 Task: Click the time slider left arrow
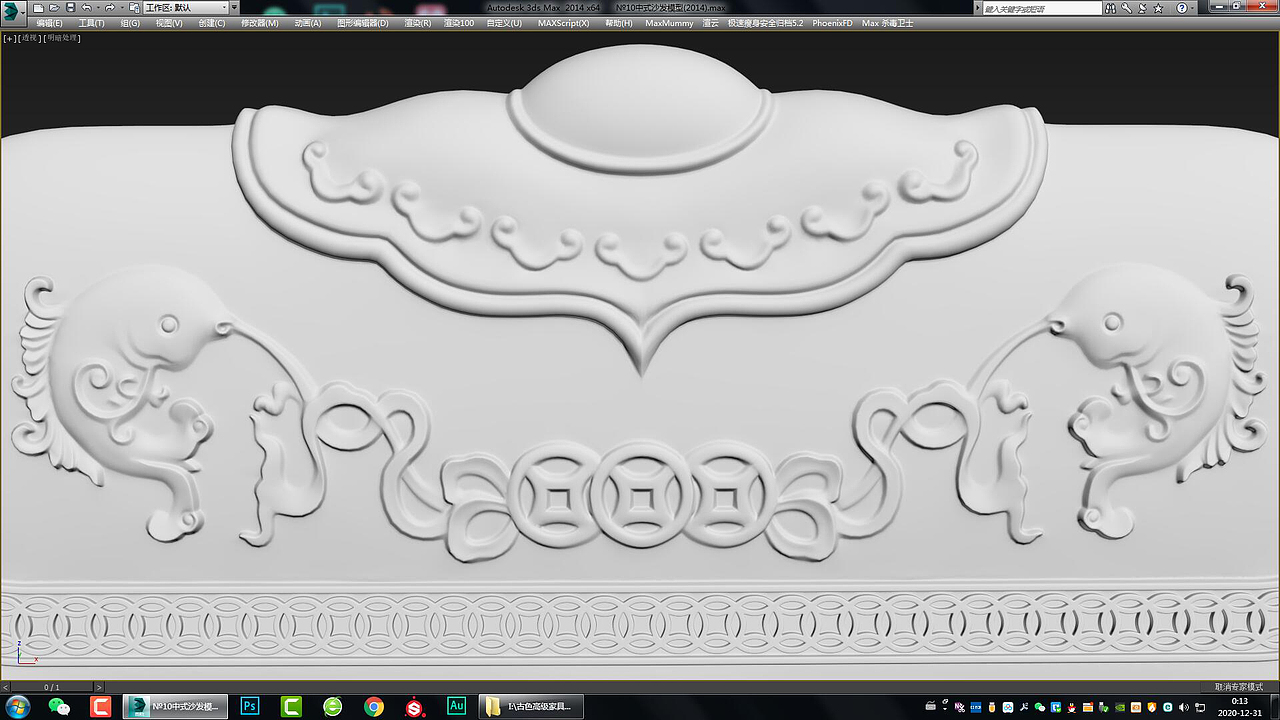[x=5, y=687]
